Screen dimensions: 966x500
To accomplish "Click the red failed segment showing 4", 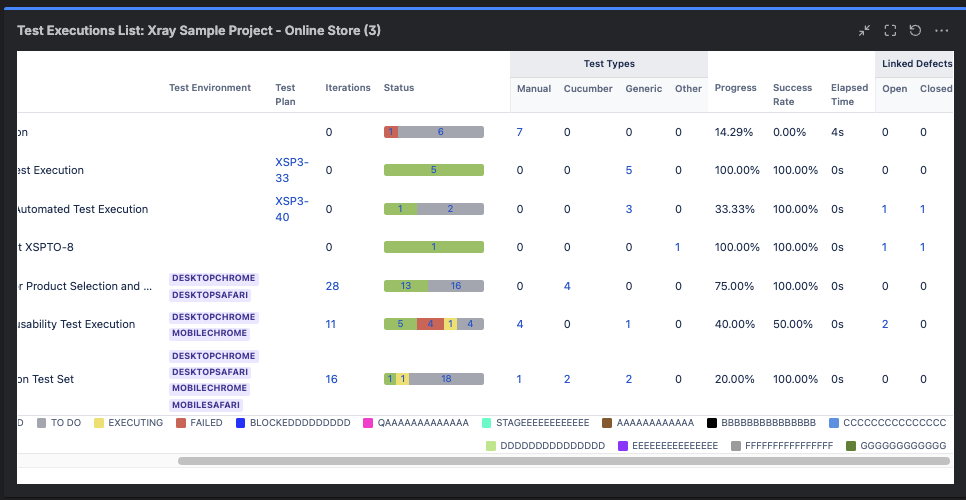I will (x=430, y=324).
